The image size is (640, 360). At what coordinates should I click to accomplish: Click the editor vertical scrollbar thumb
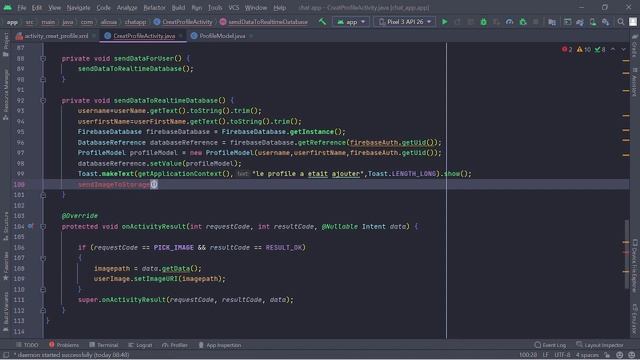click(627, 255)
